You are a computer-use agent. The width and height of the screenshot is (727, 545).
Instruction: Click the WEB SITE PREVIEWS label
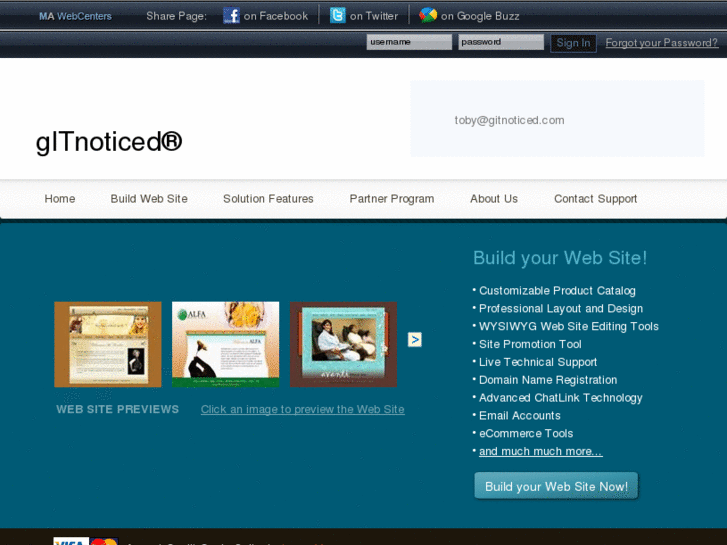click(x=117, y=409)
